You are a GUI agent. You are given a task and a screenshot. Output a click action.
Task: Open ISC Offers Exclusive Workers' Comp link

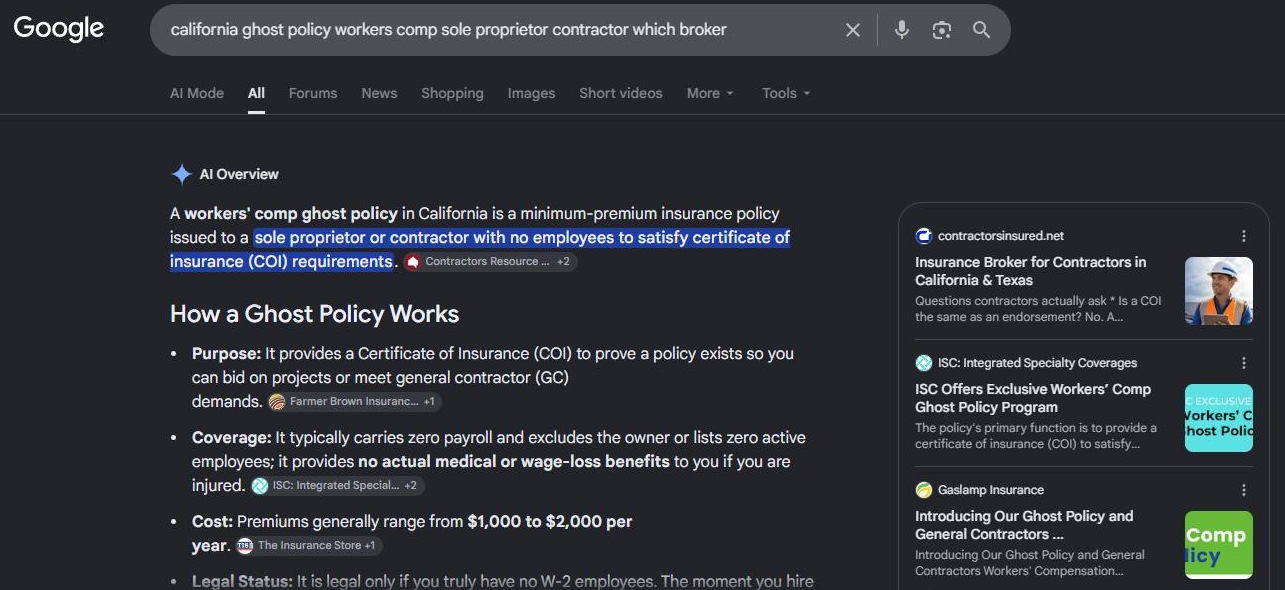[1033, 398]
